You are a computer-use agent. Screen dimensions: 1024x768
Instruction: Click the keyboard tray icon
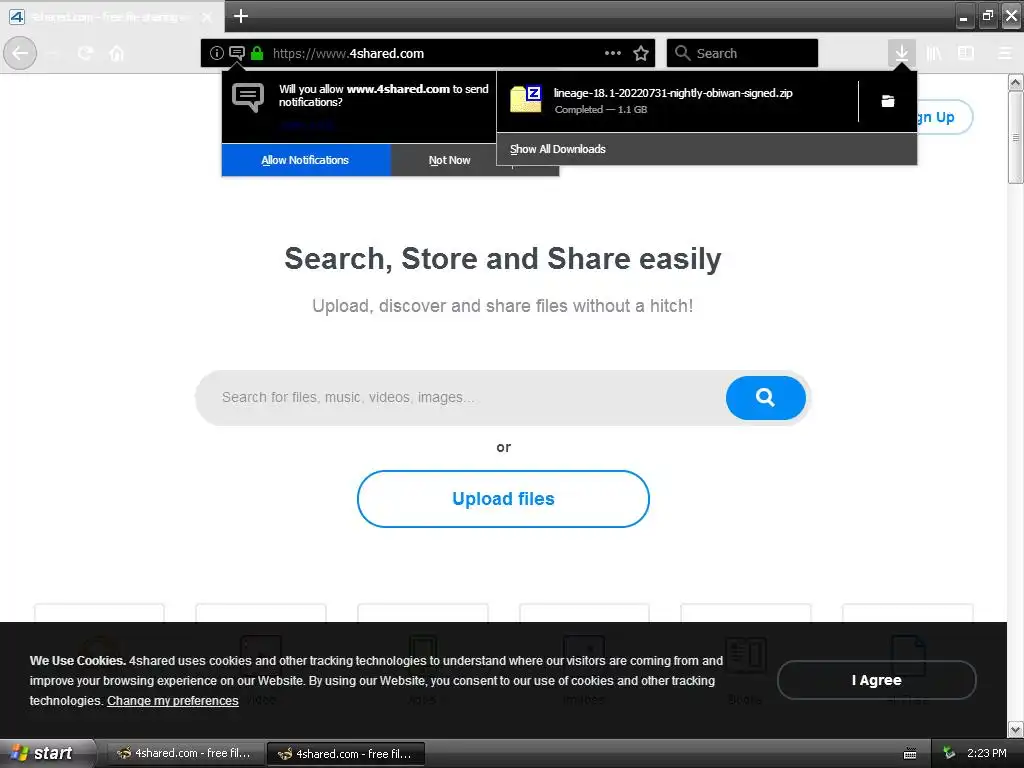910,754
